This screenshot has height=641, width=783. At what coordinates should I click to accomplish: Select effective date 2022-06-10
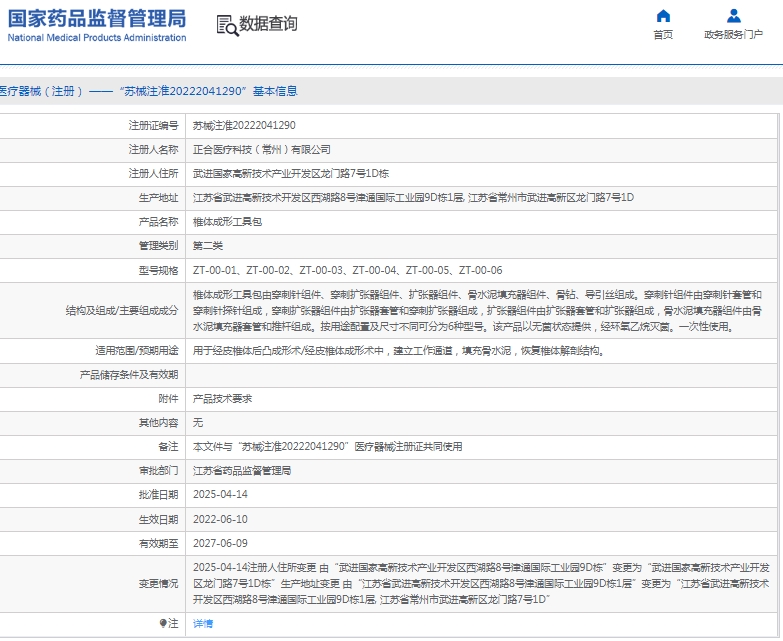click(220, 519)
